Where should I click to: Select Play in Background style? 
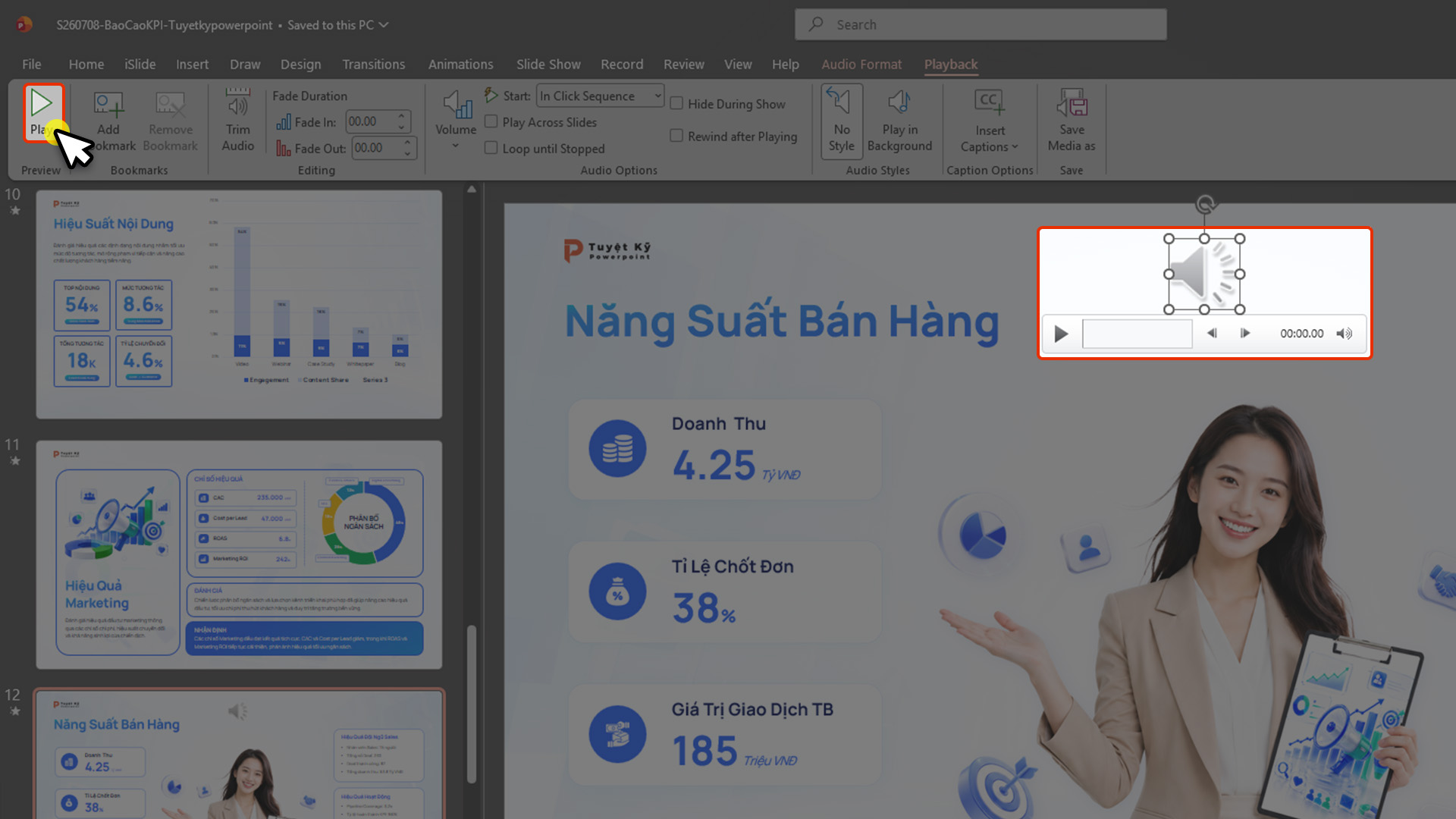click(899, 121)
